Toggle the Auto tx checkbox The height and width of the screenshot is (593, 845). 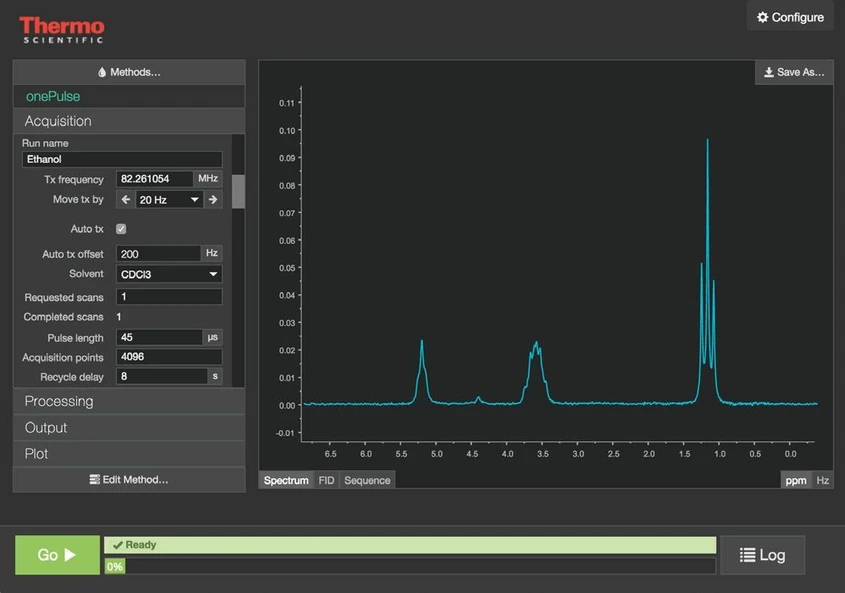(121, 229)
